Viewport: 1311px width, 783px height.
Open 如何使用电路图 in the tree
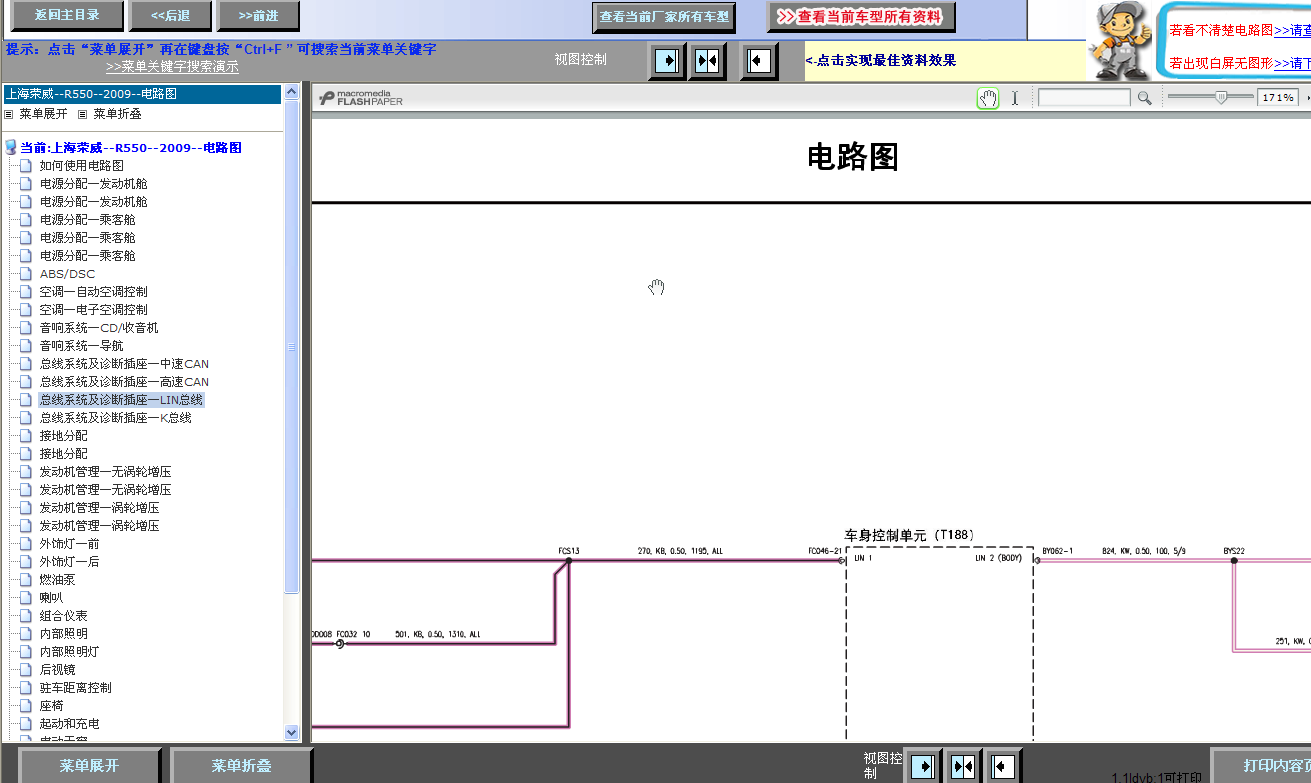pos(82,165)
